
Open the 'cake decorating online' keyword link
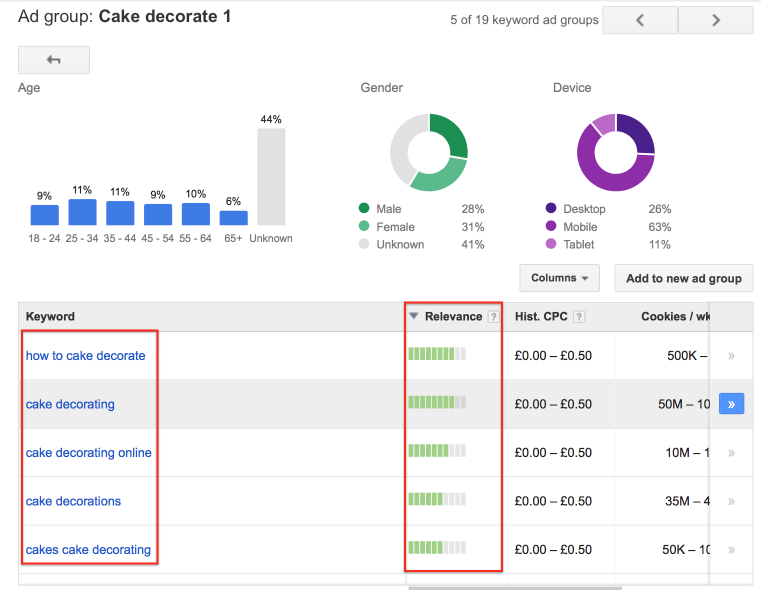click(89, 453)
